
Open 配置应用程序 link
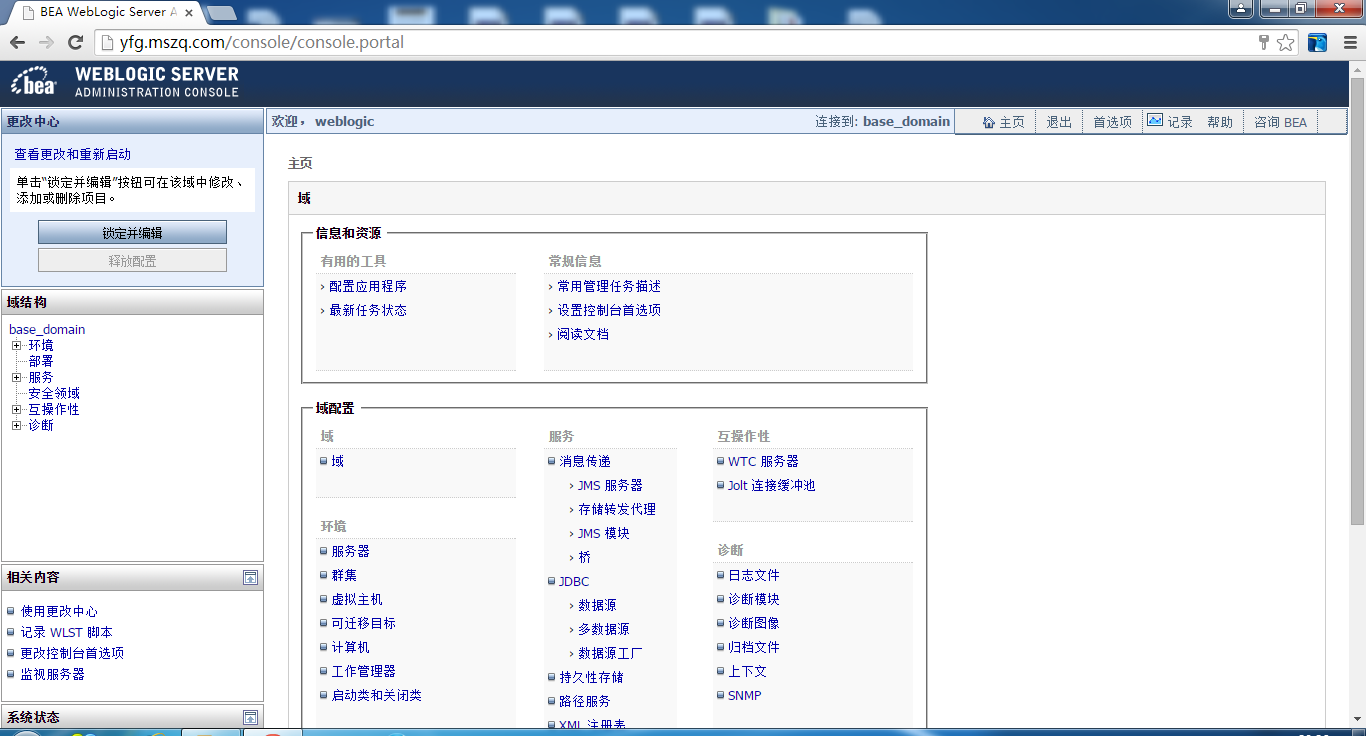[x=368, y=286]
